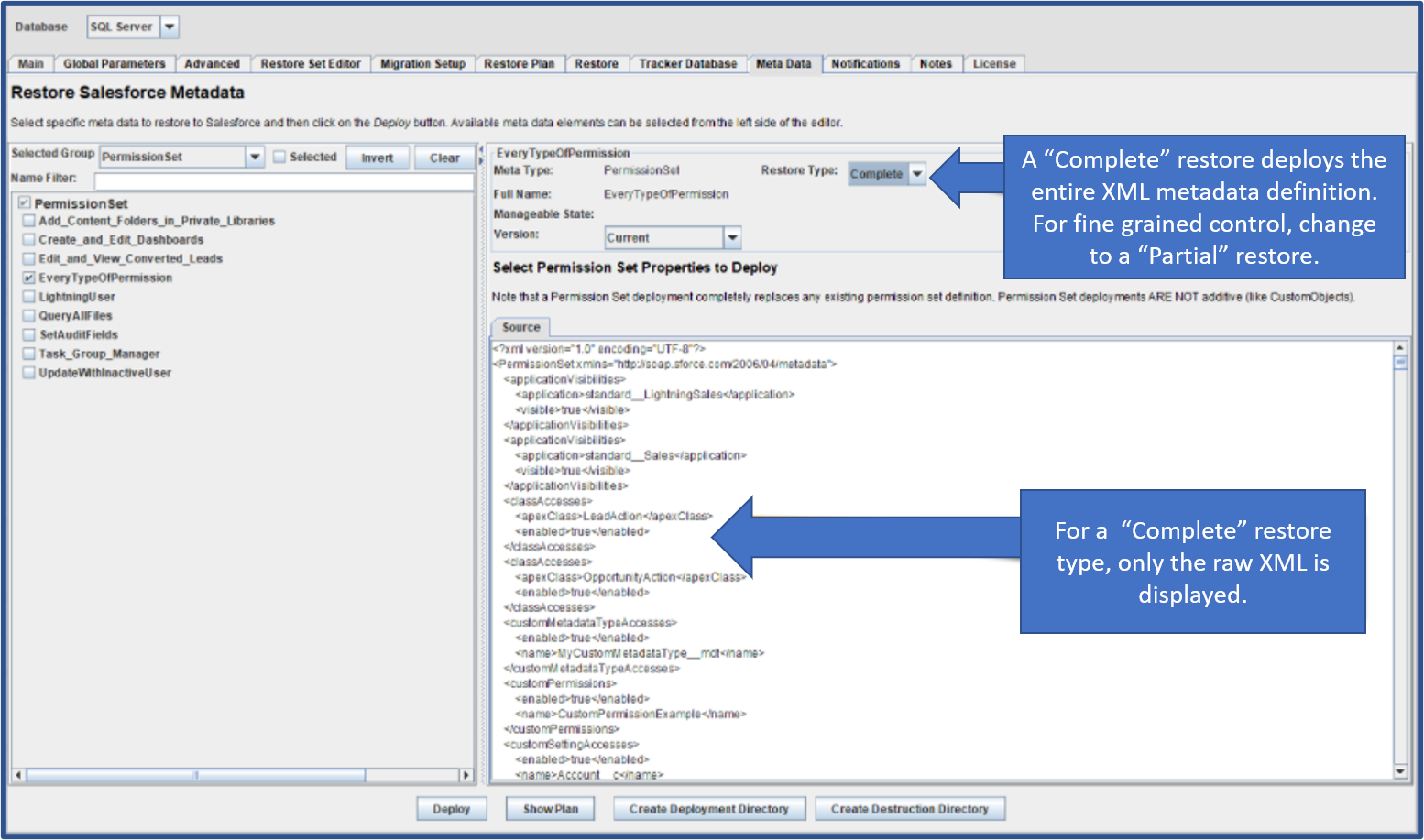Click the LeadAction apexClass XML line
The image size is (1424, 840).
614,517
